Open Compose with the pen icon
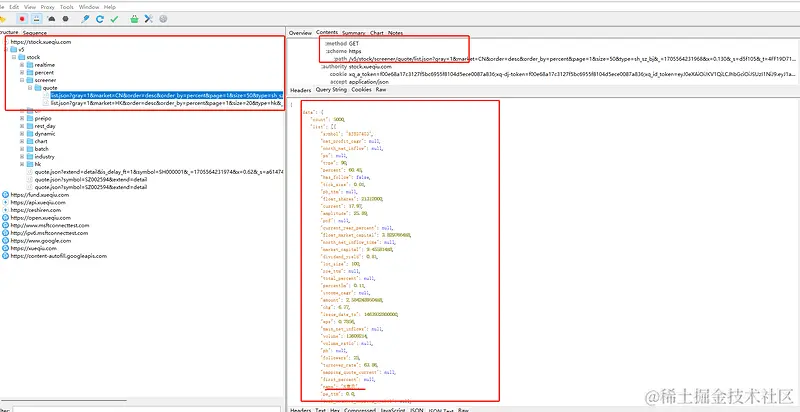Image resolution: width=800 pixels, height=412 pixels. (85, 19)
